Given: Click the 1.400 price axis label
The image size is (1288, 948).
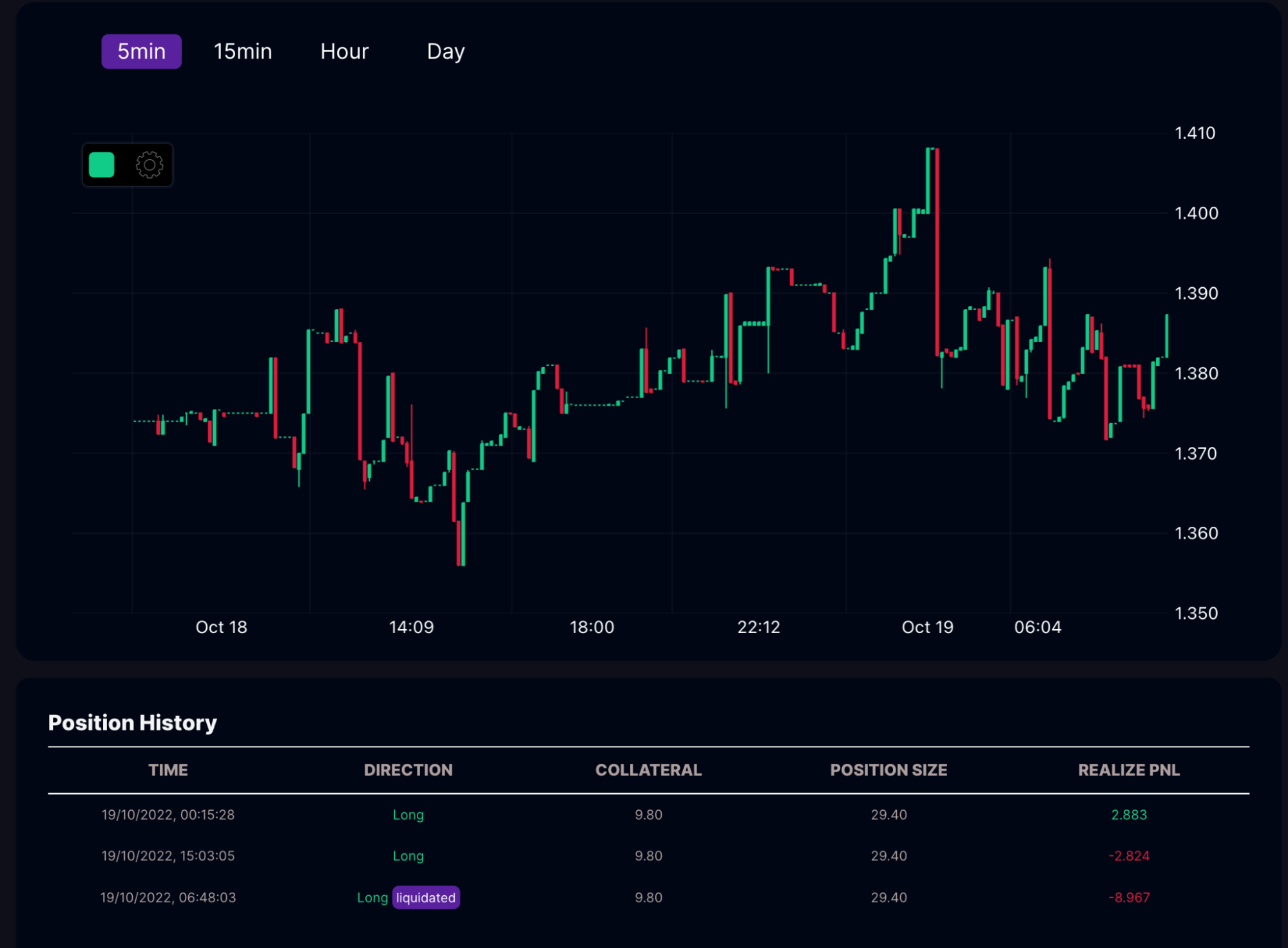Looking at the screenshot, I should coord(1197,213).
